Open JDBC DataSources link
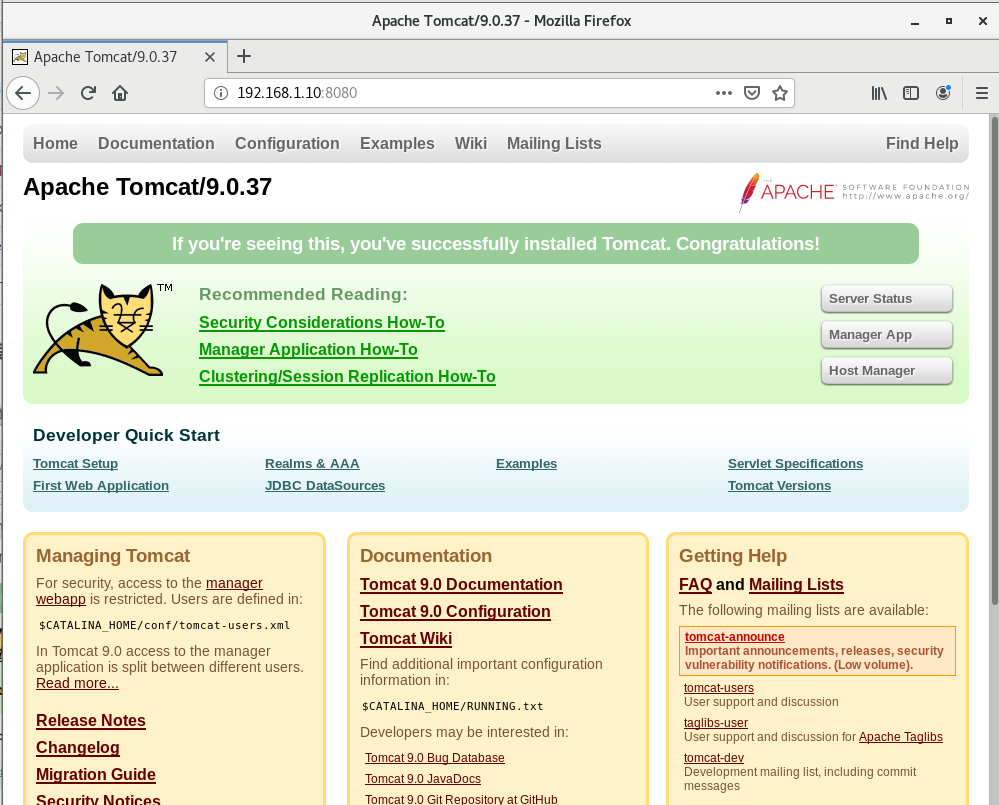 (325, 485)
